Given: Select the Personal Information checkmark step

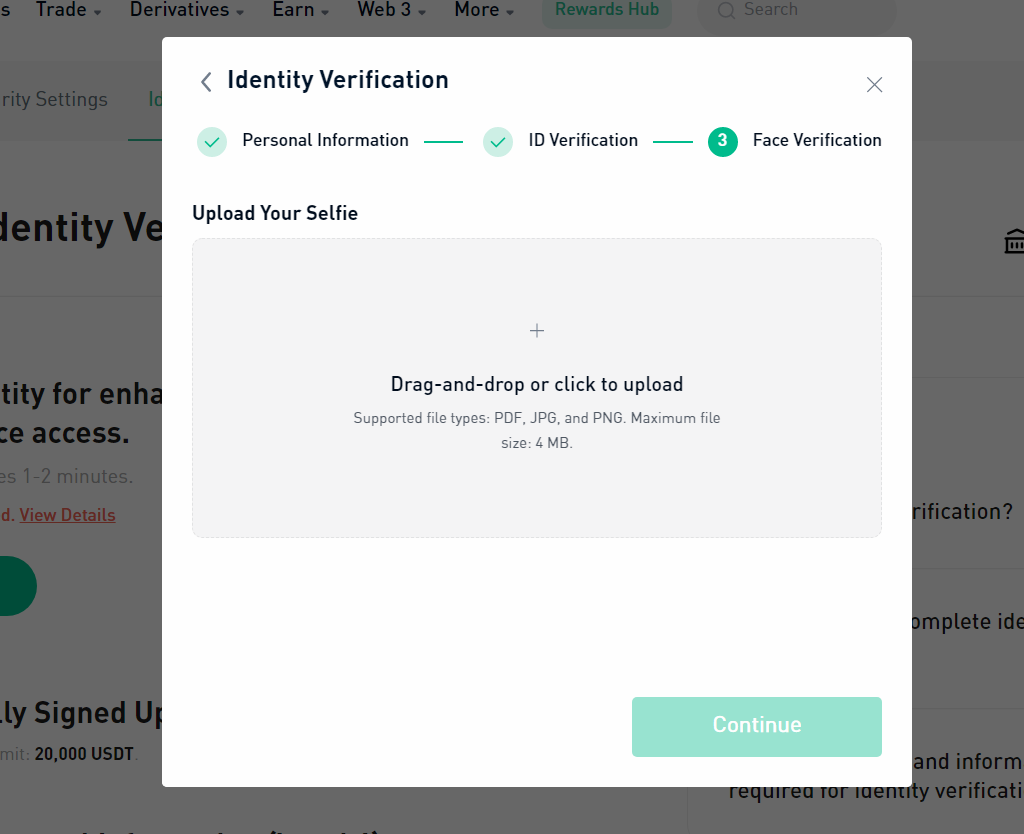Looking at the screenshot, I should tap(212, 142).
